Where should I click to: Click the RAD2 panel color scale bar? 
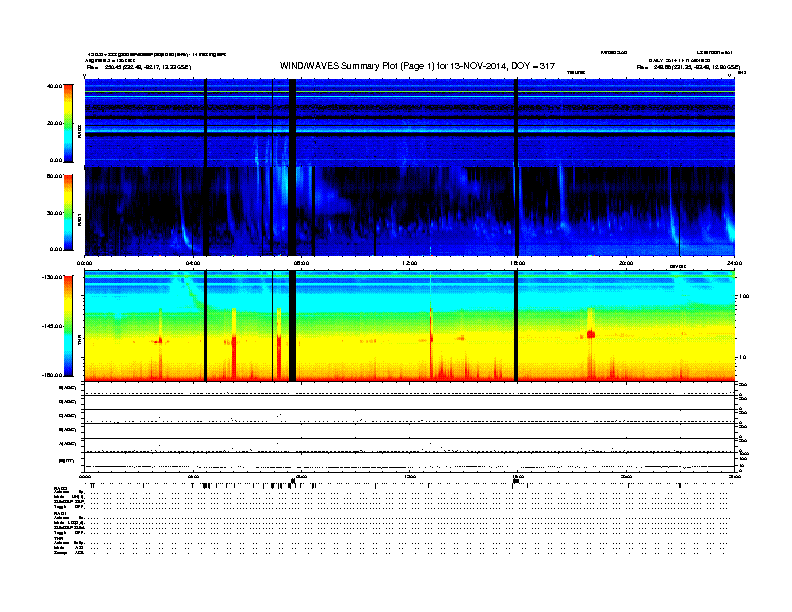68,123
